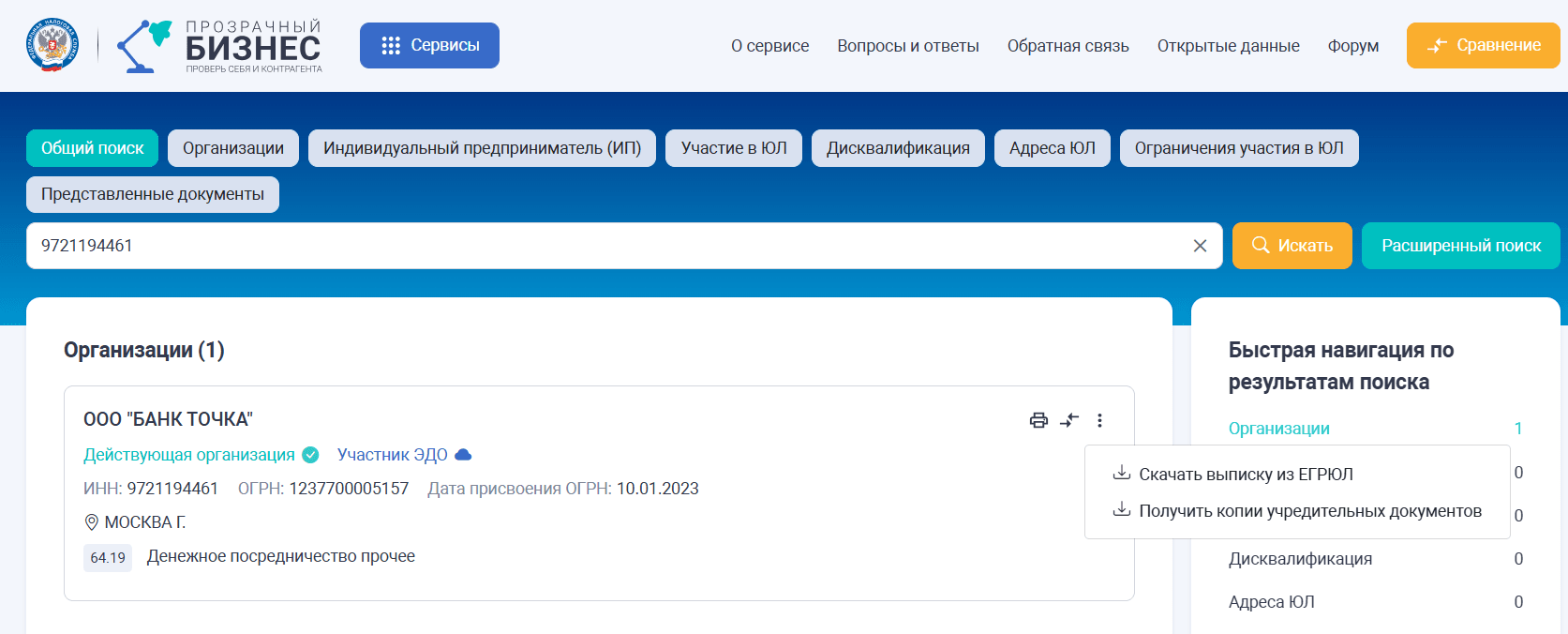
Task: Open Вопросы и ответы section
Action: click(908, 46)
